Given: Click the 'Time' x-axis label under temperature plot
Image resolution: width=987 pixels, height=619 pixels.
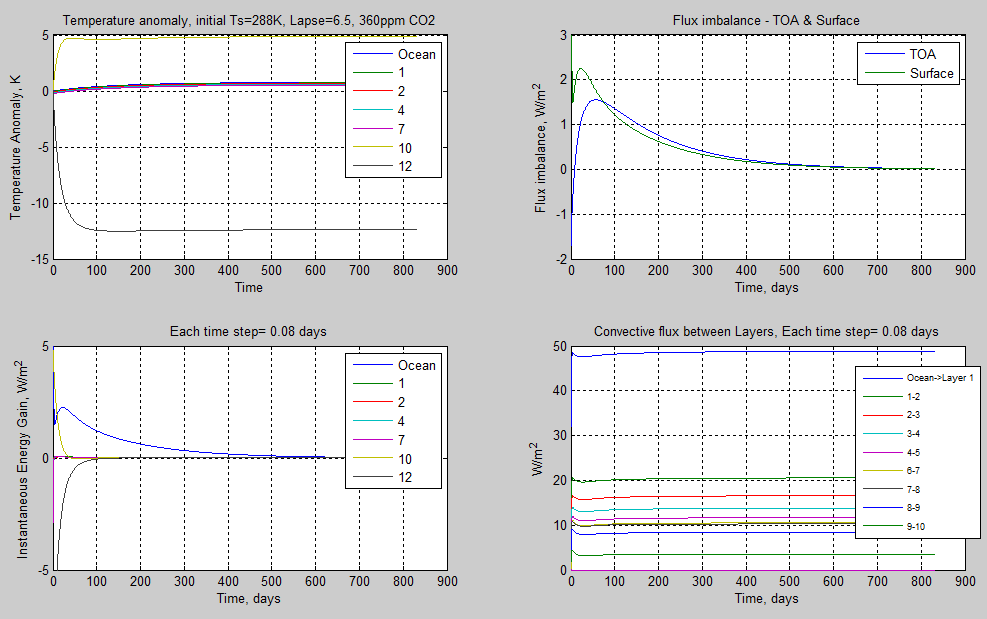Looking at the screenshot, I should [249, 288].
